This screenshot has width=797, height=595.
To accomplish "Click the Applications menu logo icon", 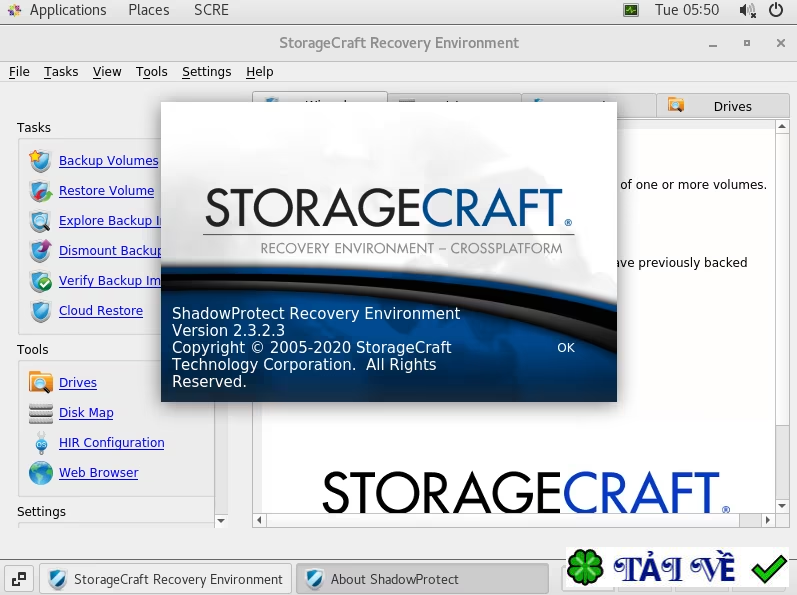I will 15,10.
